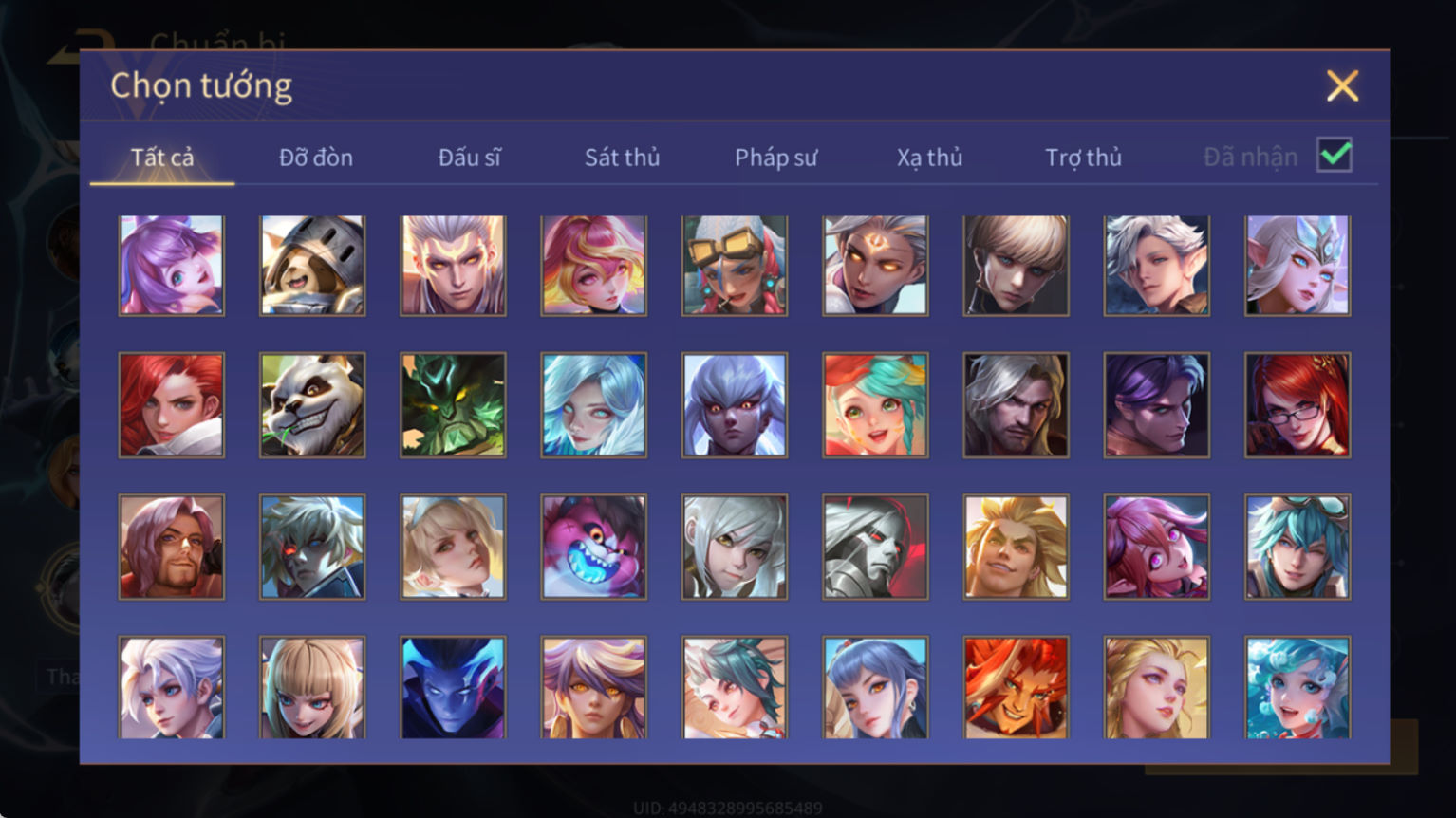Choose the raccoon knight with helmet portrait
The image size is (1456, 818).
pyautogui.click(x=312, y=265)
